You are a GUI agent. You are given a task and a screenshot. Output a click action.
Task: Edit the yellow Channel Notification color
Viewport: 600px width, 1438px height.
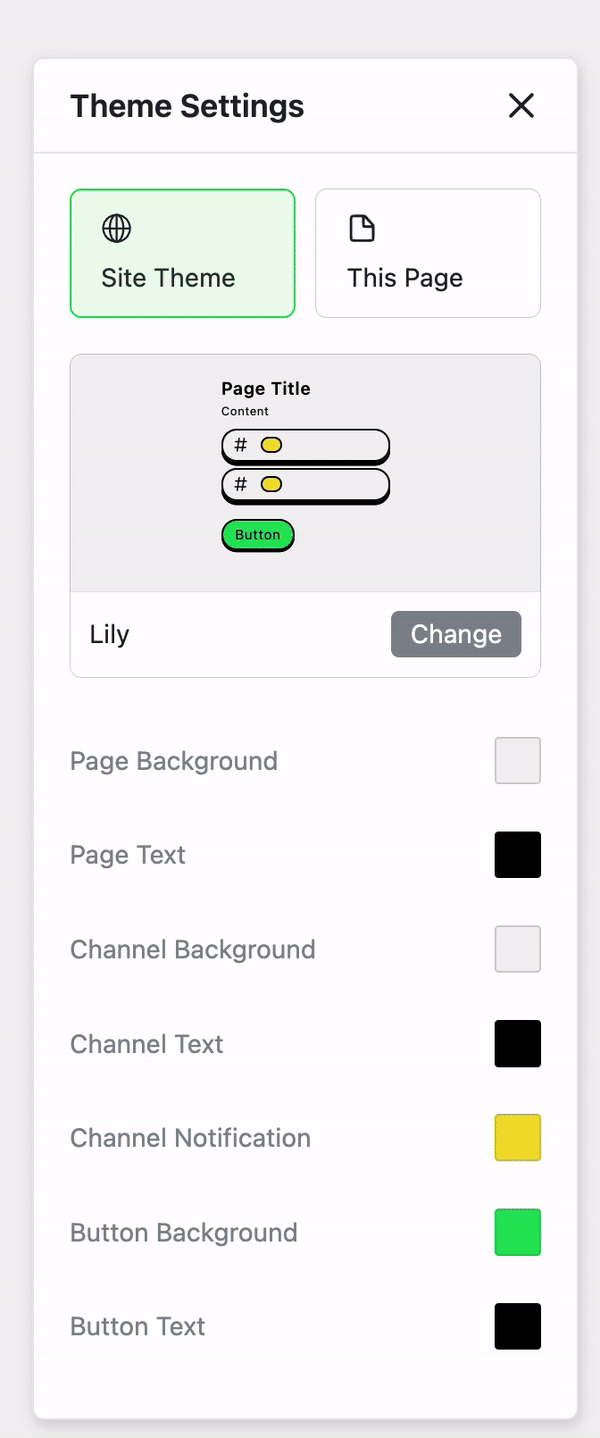[x=518, y=1138]
